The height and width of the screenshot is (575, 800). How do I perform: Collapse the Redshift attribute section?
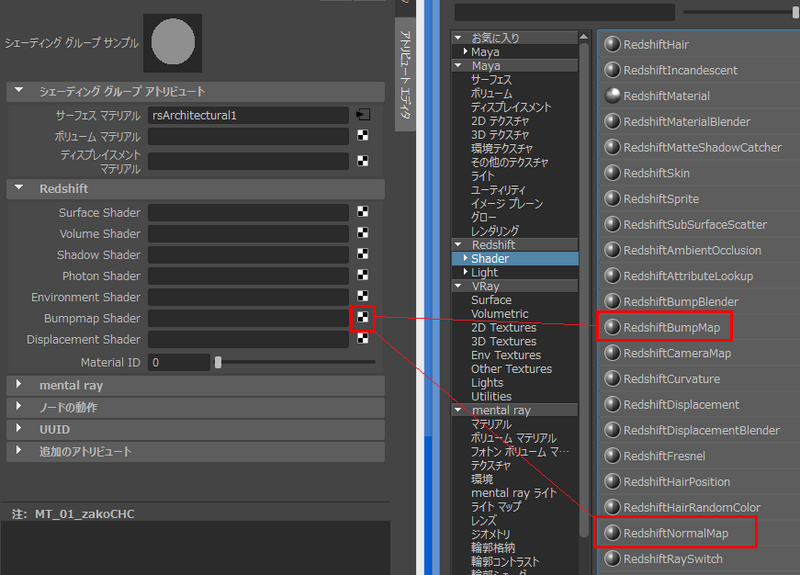[x=19, y=188]
